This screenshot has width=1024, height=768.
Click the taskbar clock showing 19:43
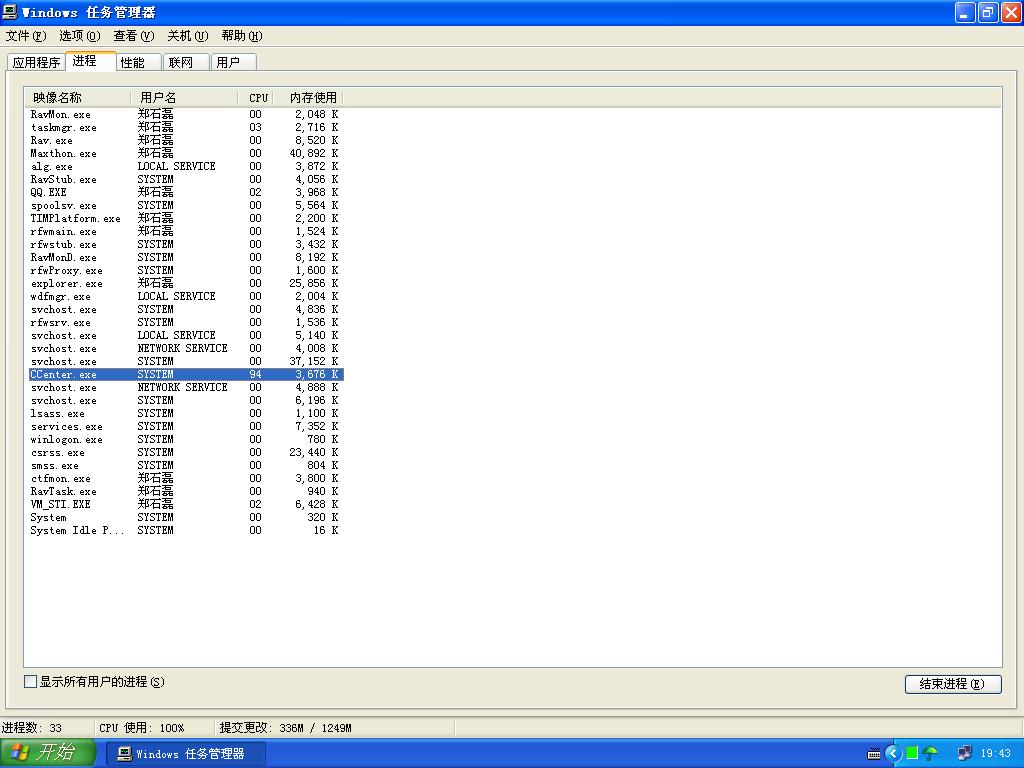[x=995, y=754]
